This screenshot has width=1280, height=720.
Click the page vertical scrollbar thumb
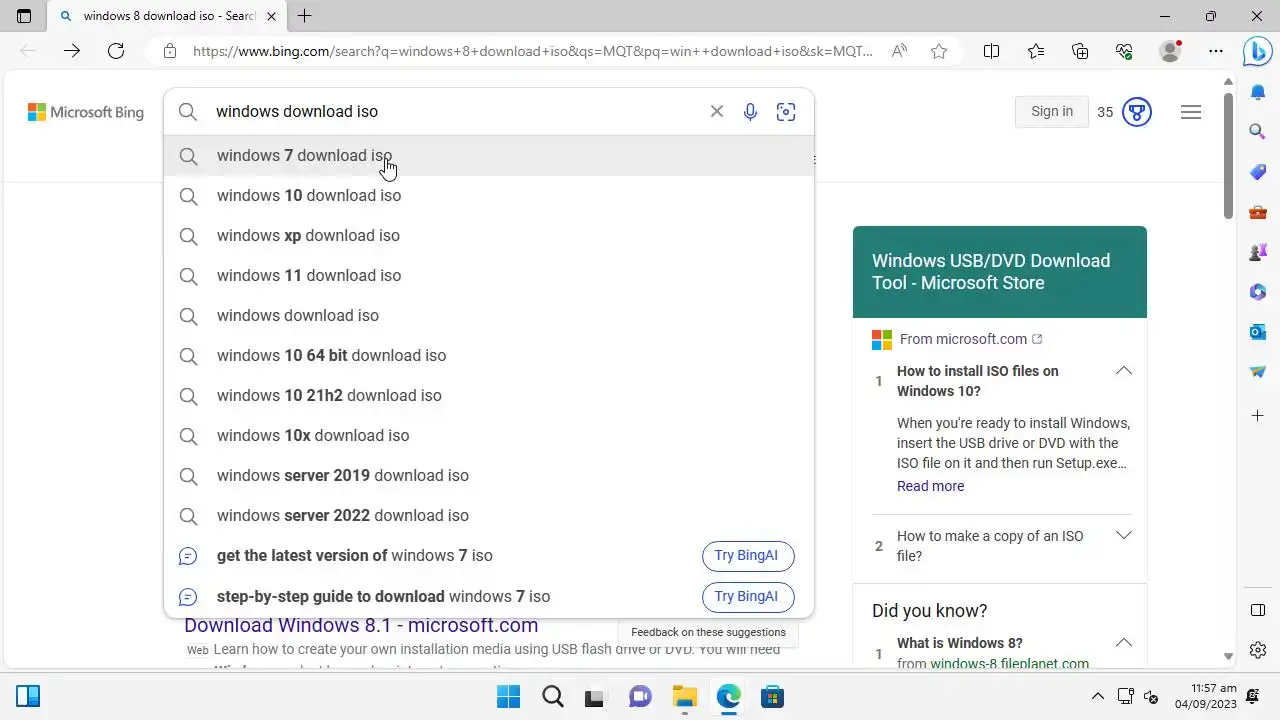(1229, 155)
